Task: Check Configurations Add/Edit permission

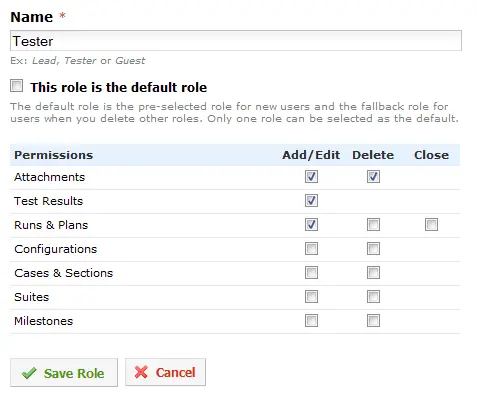Action: pyautogui.click(x=311, y=249)
